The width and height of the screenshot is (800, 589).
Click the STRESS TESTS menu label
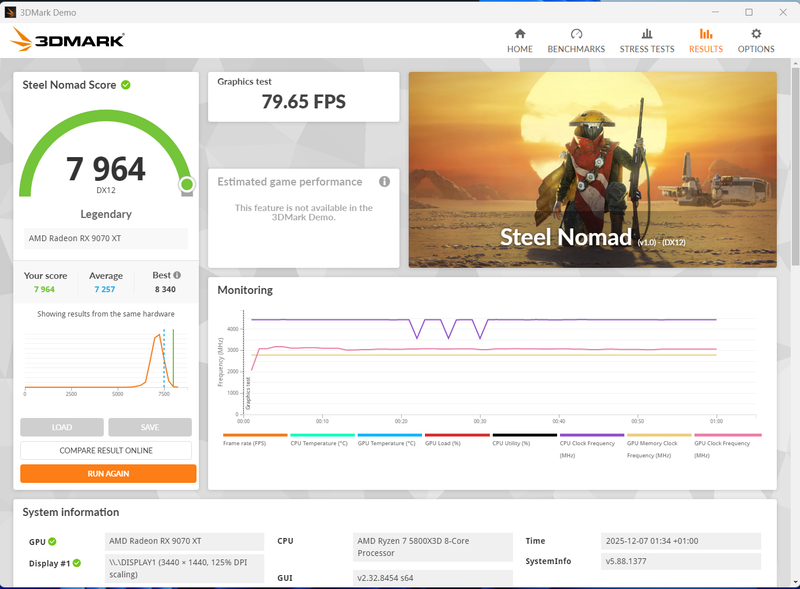647,49
